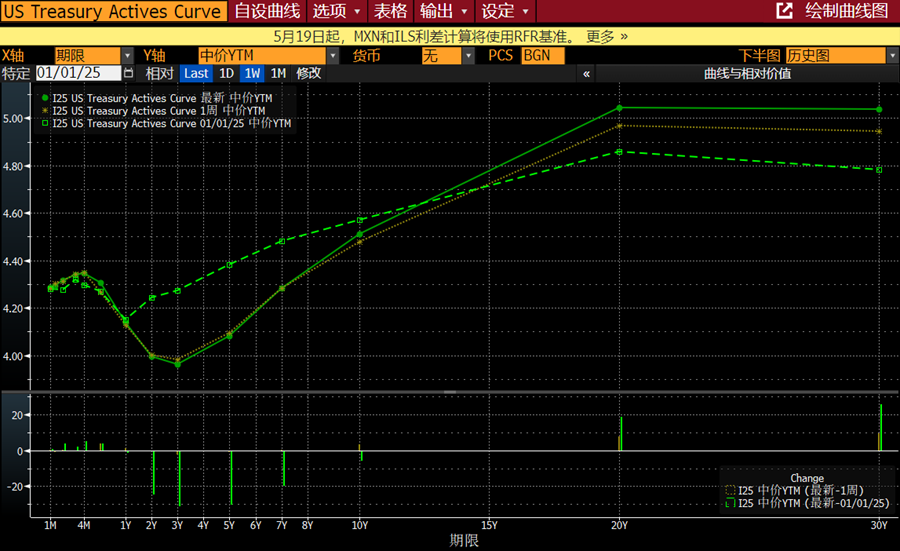Toggle the 1D comparison button
Image resolution: width=900 pixels, height=551 pixels.
click(227, 73)
